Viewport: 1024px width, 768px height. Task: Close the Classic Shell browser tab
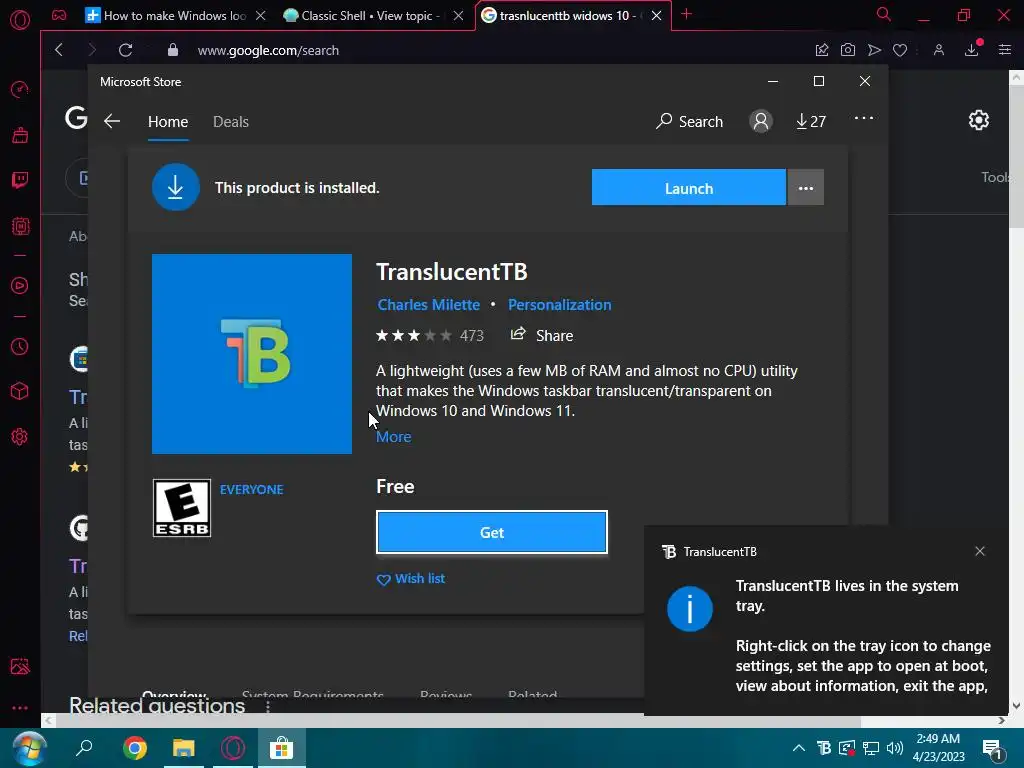click(x=458, y=16)
